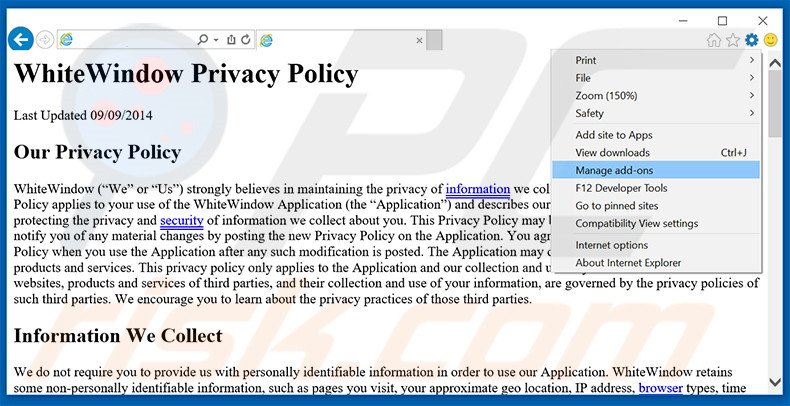The width and height of the screenshot is (790, 406).
Task: Click the 'Information We Collect' heading
Action: [x=118, y=335]
